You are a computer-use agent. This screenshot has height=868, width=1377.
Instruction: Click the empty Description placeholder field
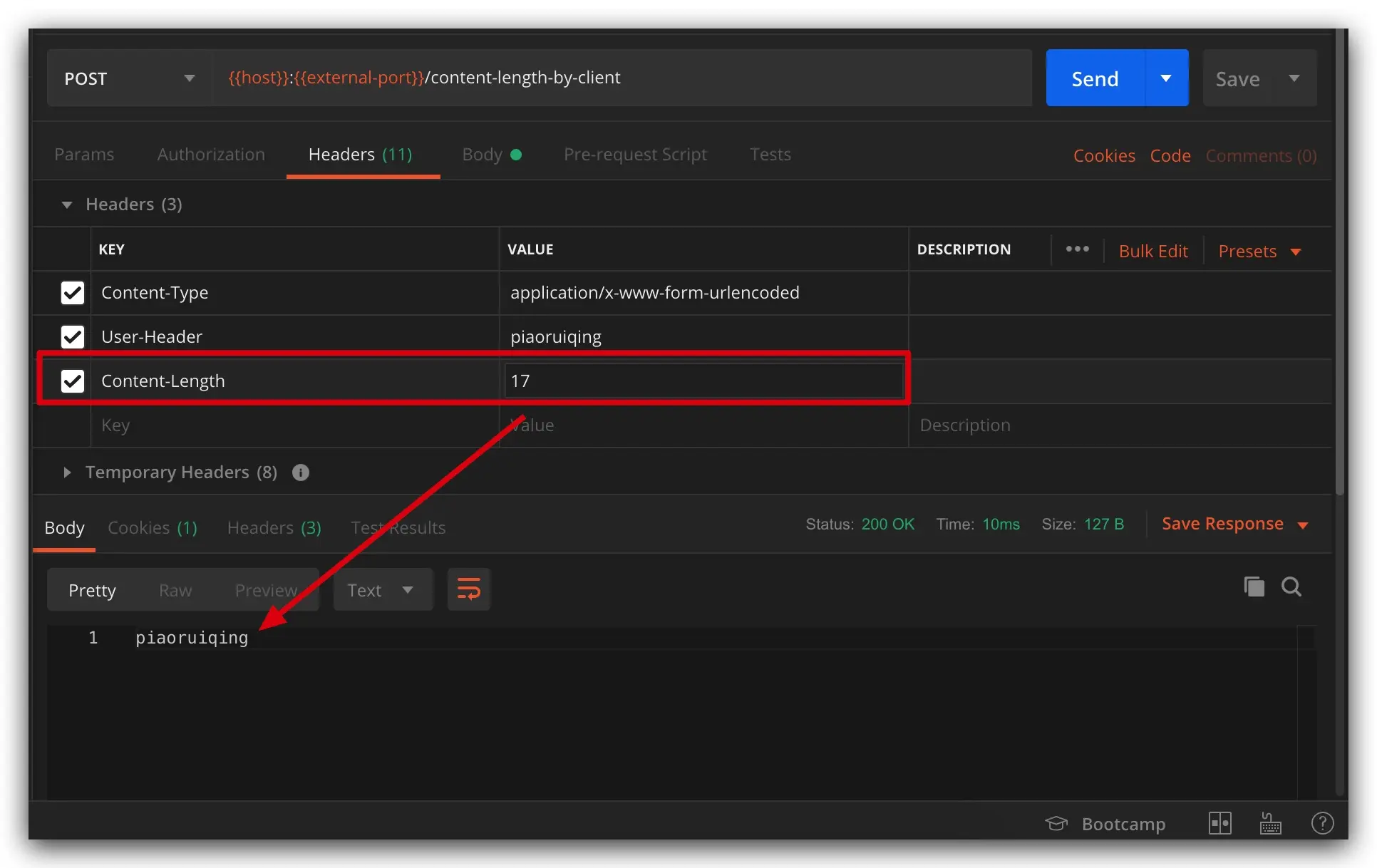pyautogui.click(x=1120, y=425)
